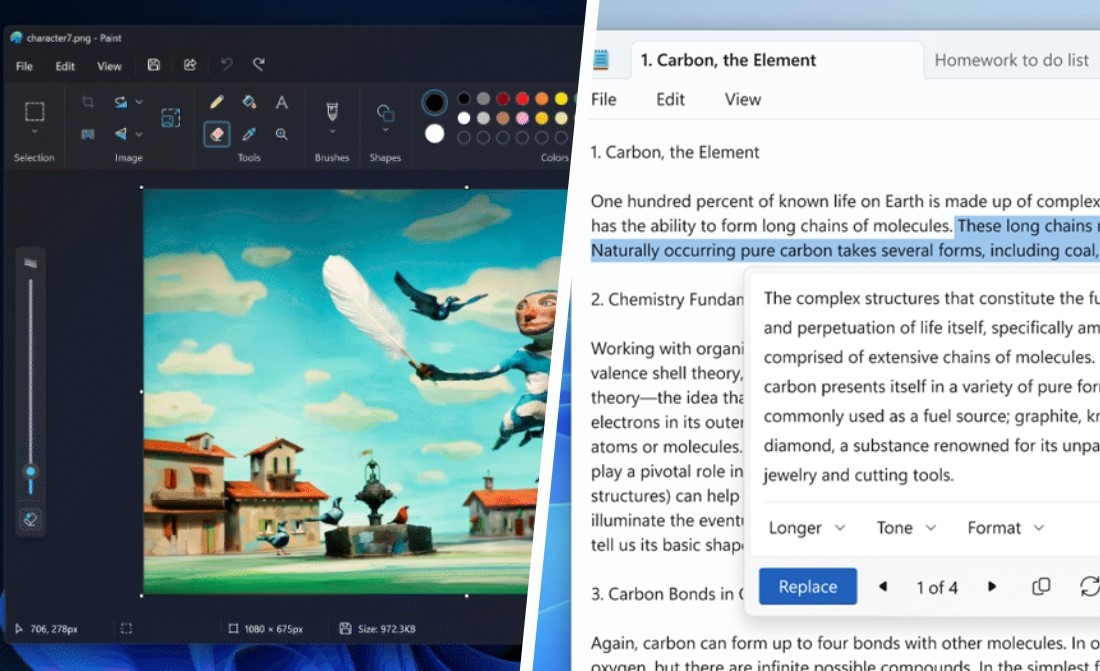Click the Save icon in Paint
This screenshot has width=1100, height=671.
pyautogui.click(x=153, y=65)
